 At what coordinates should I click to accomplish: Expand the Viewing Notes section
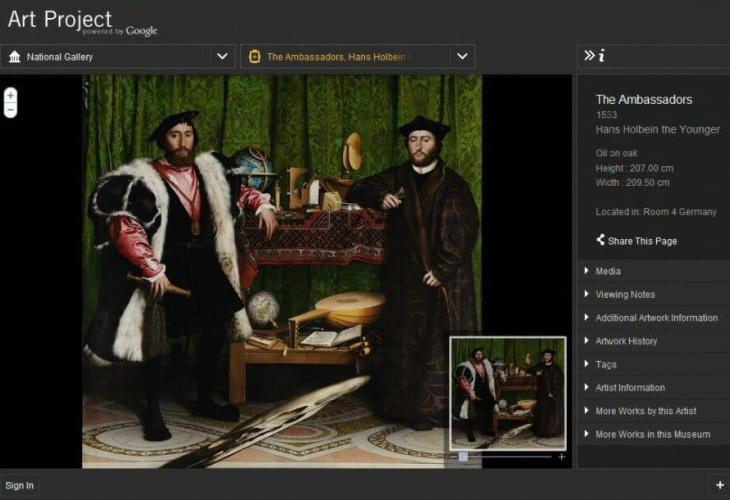(625, 295)
